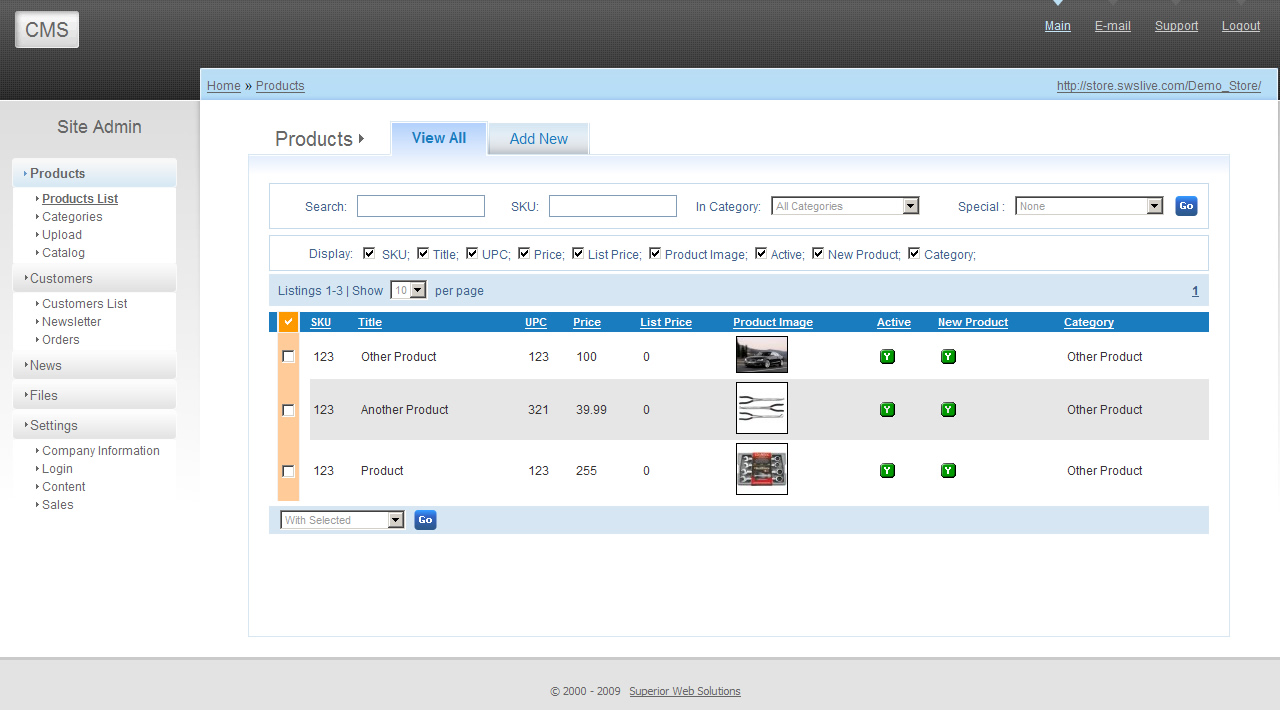Uncheck the Active display checkbox
The width and height of the screenshot is (1280, 710).
(x=761, y=254)
